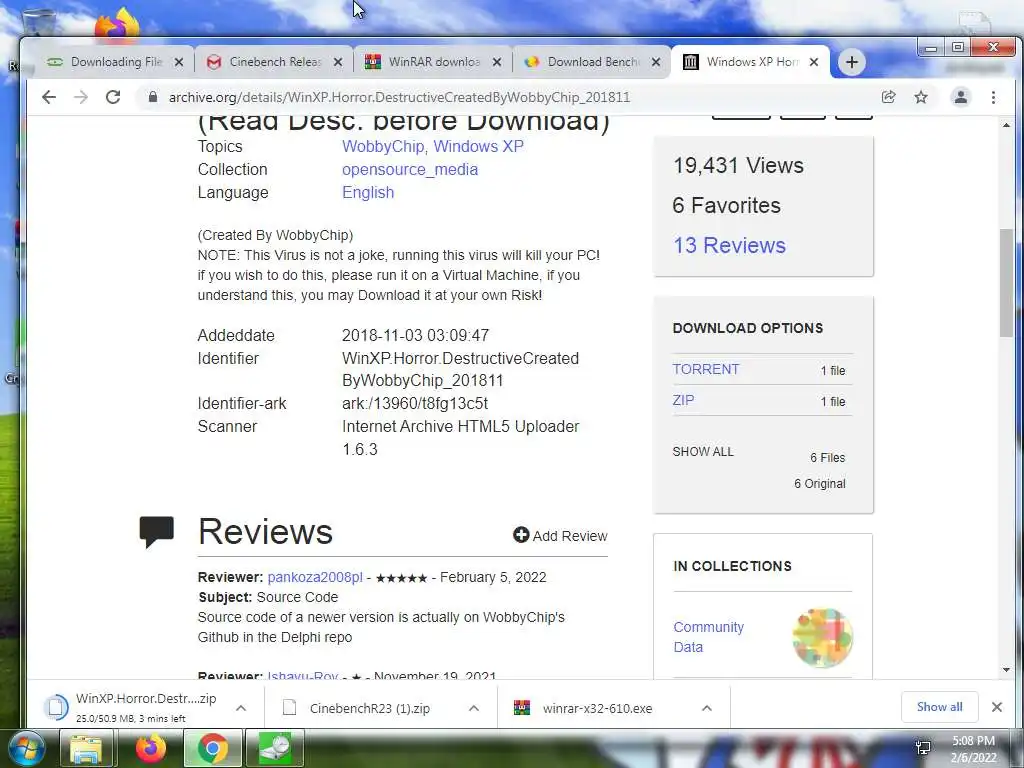Click the ark:/13960/t8fg13c5t identifier text
Viewport: 1024px width, 768px height.
(415, 403)
